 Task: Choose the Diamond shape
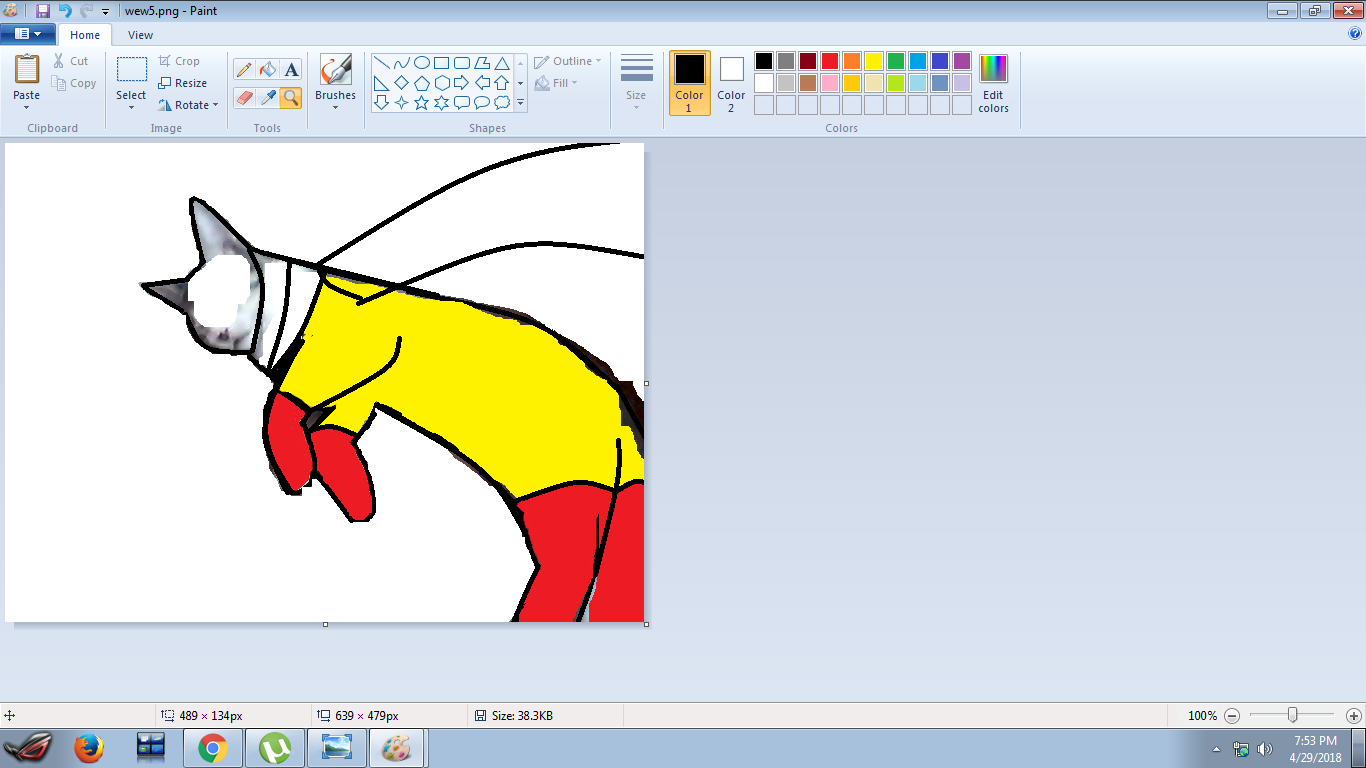pos(402,82)
